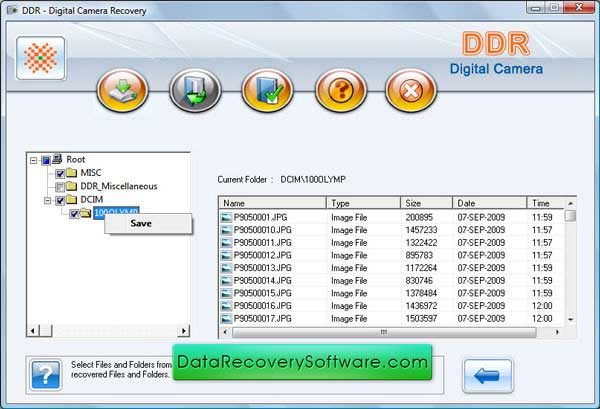
Task: Click image icon of P90500015.JPG
Action: click(227, 293)
